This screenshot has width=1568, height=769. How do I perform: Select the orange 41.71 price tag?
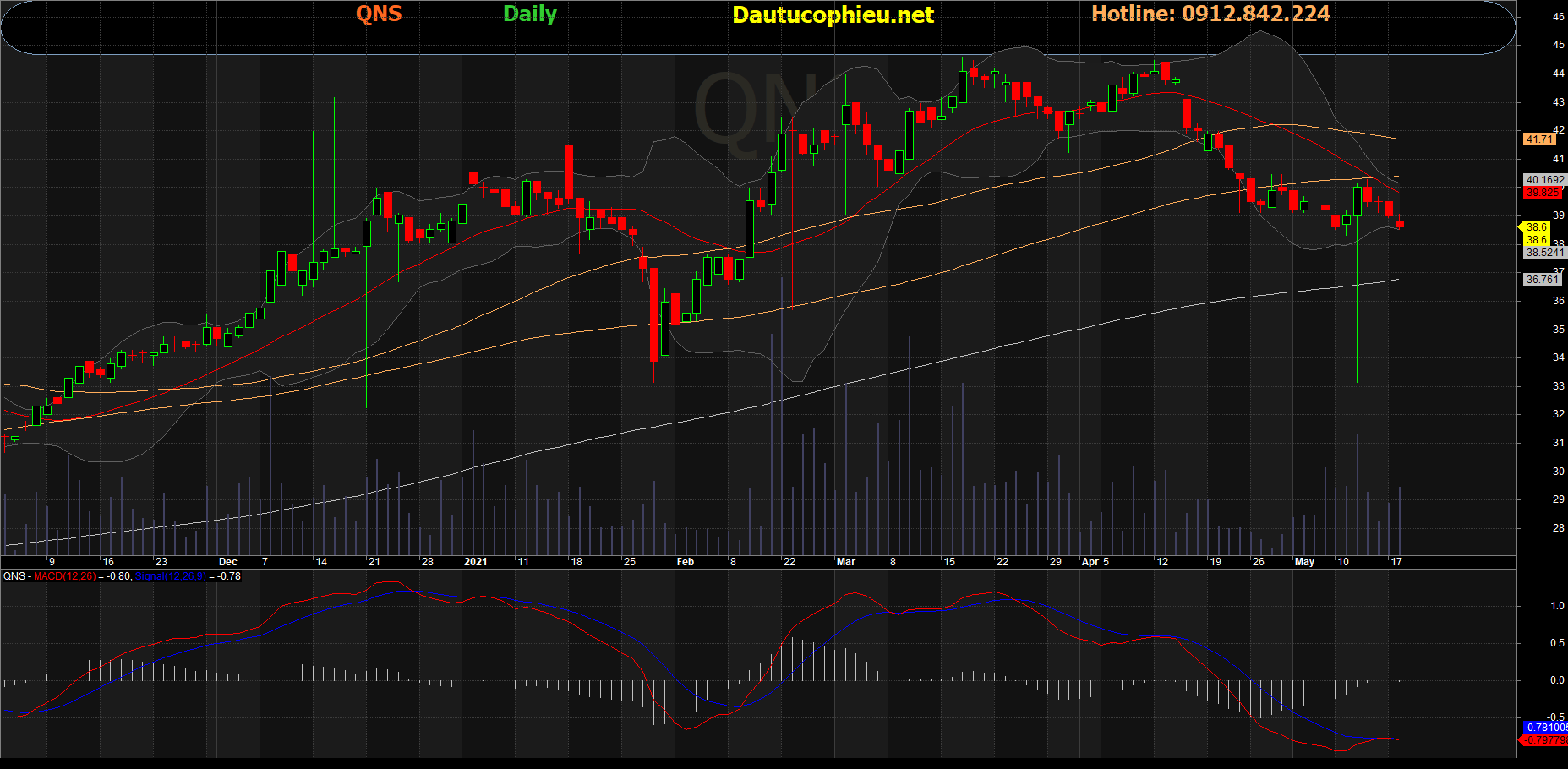[1539, 139]
